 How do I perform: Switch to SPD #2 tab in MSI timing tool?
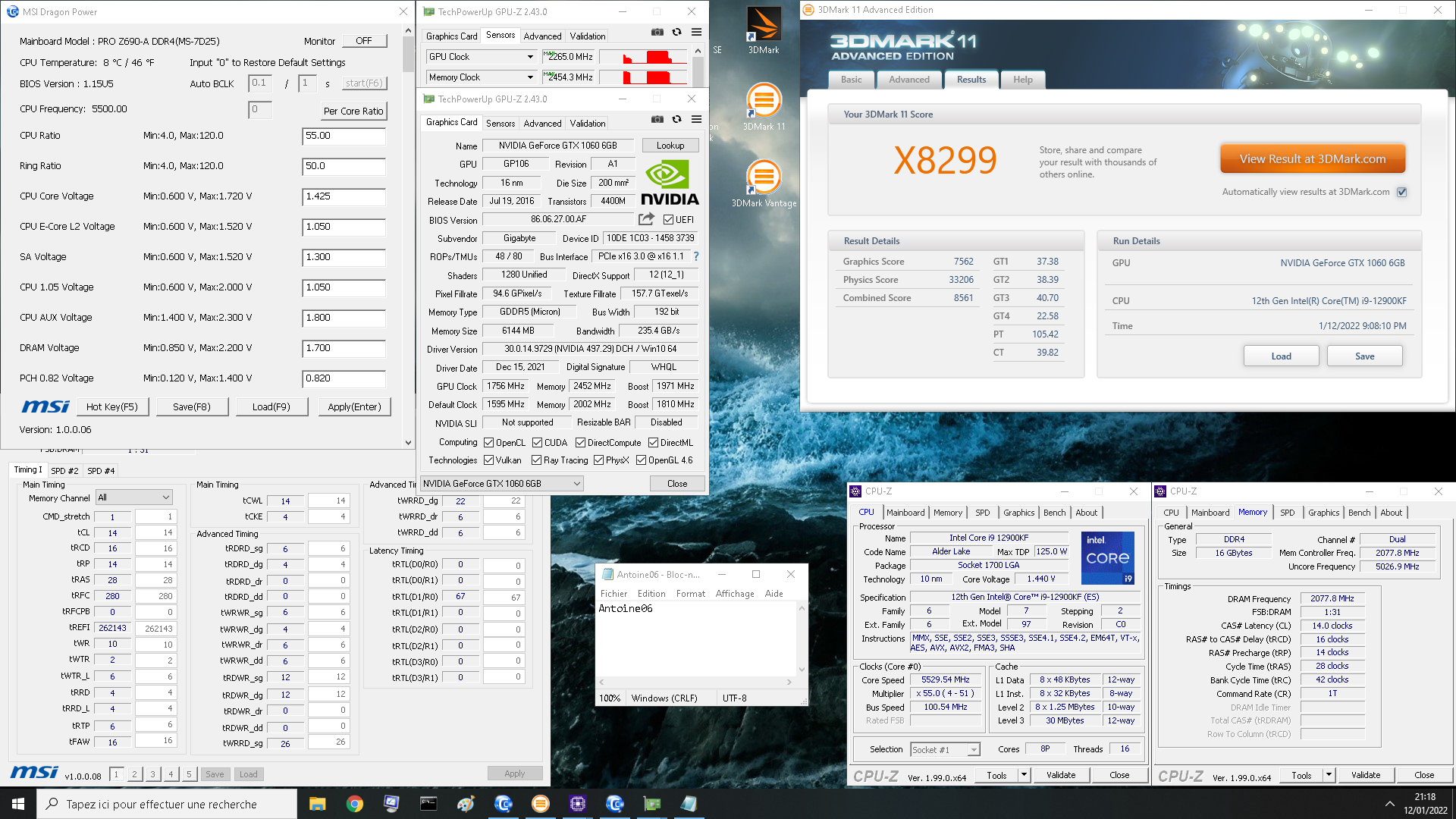pos(64,471)
